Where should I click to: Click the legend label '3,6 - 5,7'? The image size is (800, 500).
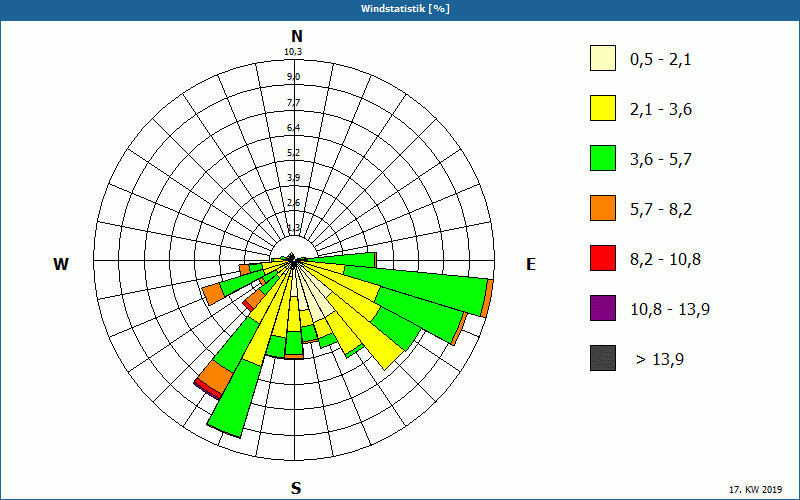click(x=661, y=160)
